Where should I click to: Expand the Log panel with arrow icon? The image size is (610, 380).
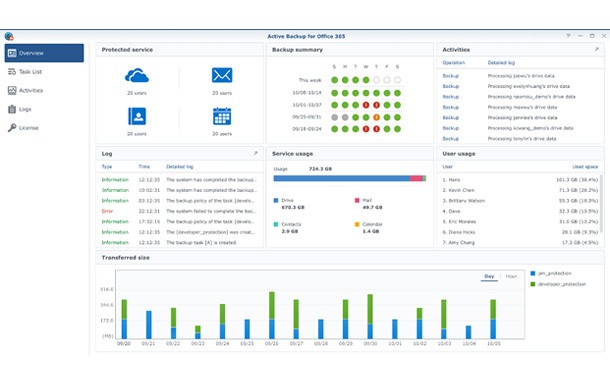click(256, 153)
